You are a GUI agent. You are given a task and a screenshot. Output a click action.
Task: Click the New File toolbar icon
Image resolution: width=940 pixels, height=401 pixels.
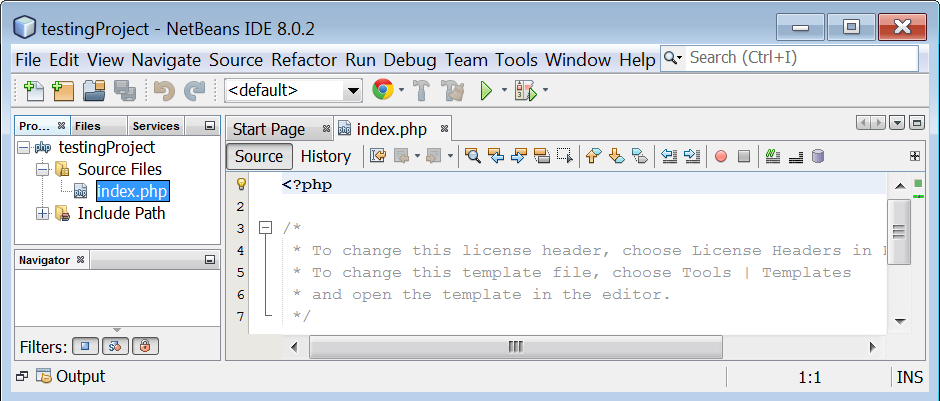[34, 91]
